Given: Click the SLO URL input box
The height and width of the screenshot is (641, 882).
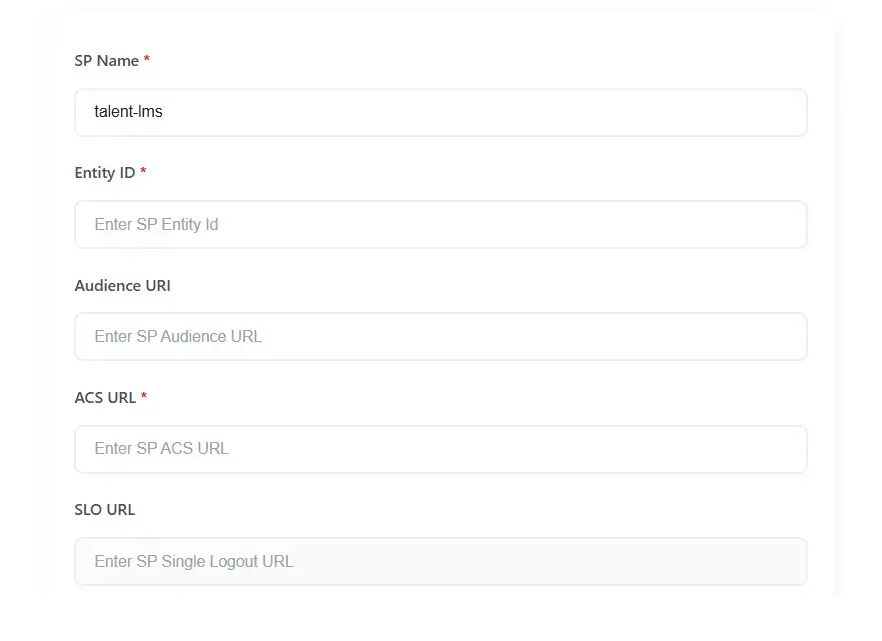Looking at the screenshot, I should pos(440,561).
